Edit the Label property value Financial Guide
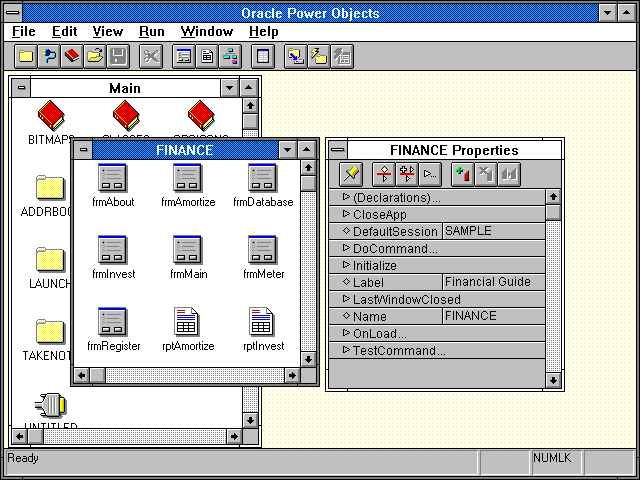The width and height of the screenshot is (640, 480). (x=493, y=283)
